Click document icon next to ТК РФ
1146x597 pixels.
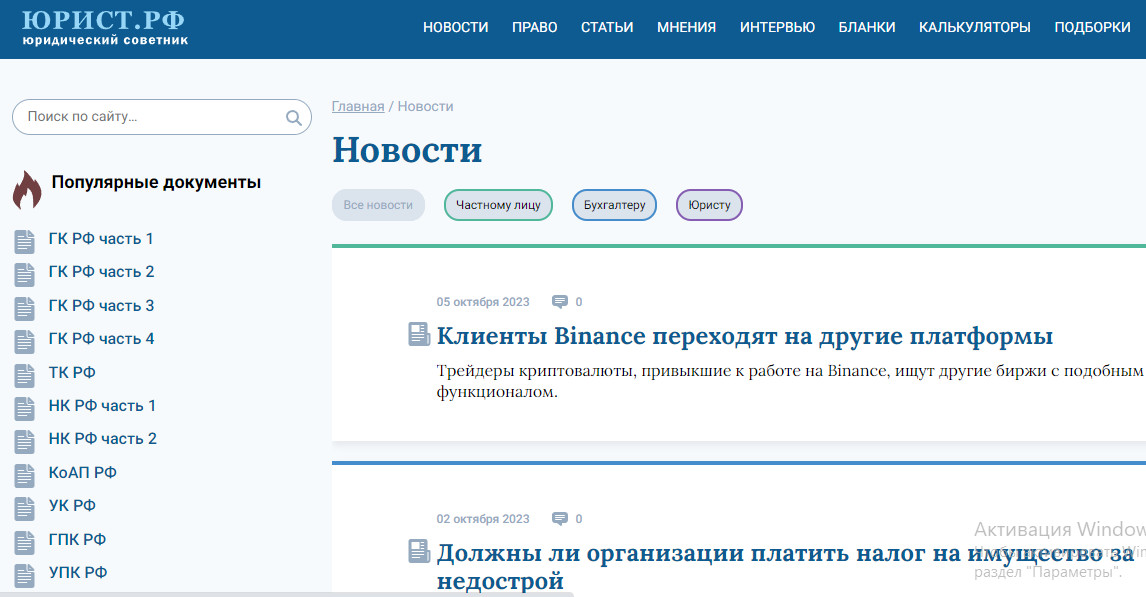pyautogui.click(x=25, y=375)
